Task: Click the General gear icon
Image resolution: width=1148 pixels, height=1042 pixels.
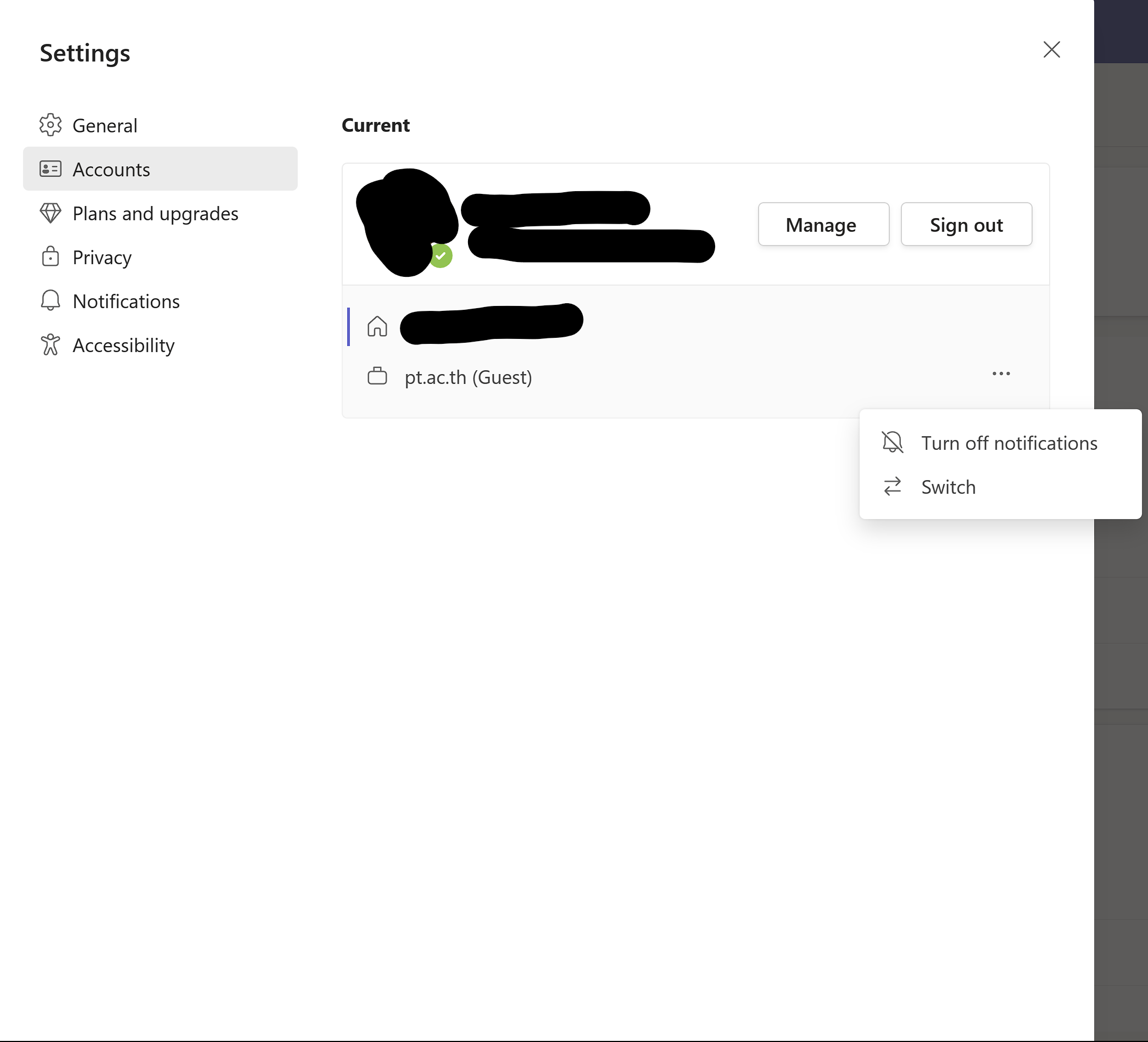Action: 50,125
